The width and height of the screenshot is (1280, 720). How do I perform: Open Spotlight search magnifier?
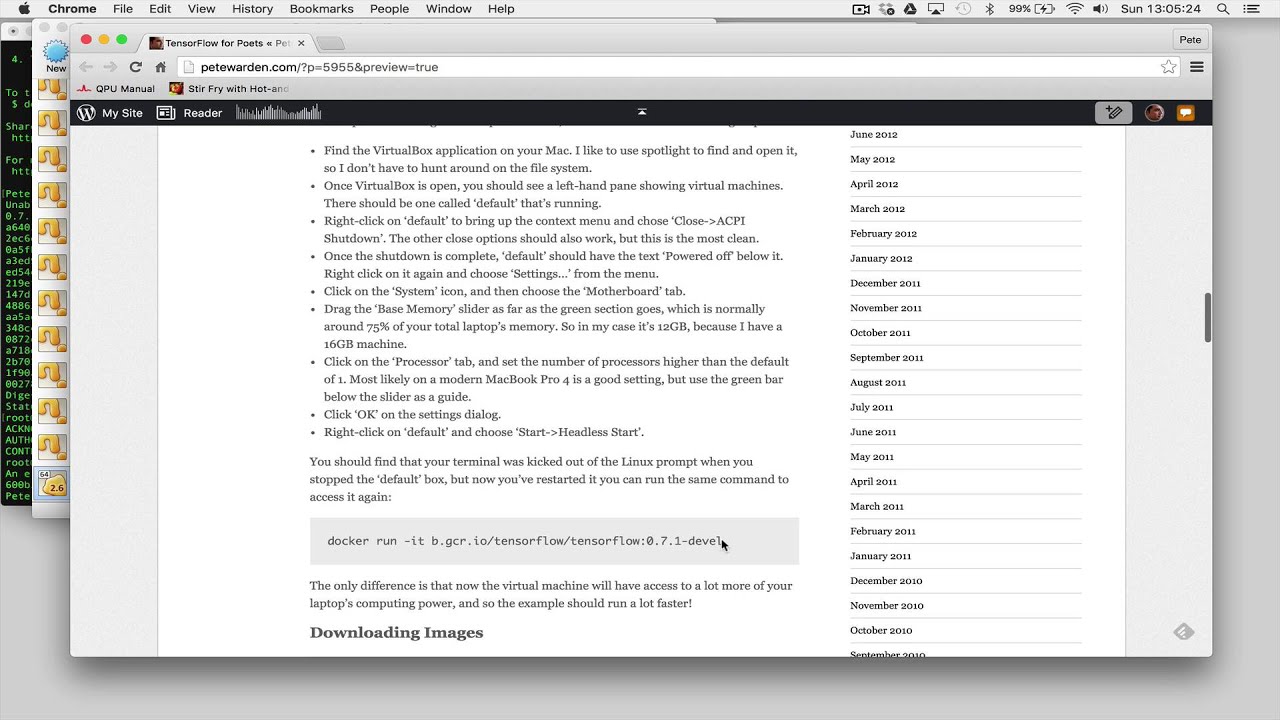[1222, 9]
